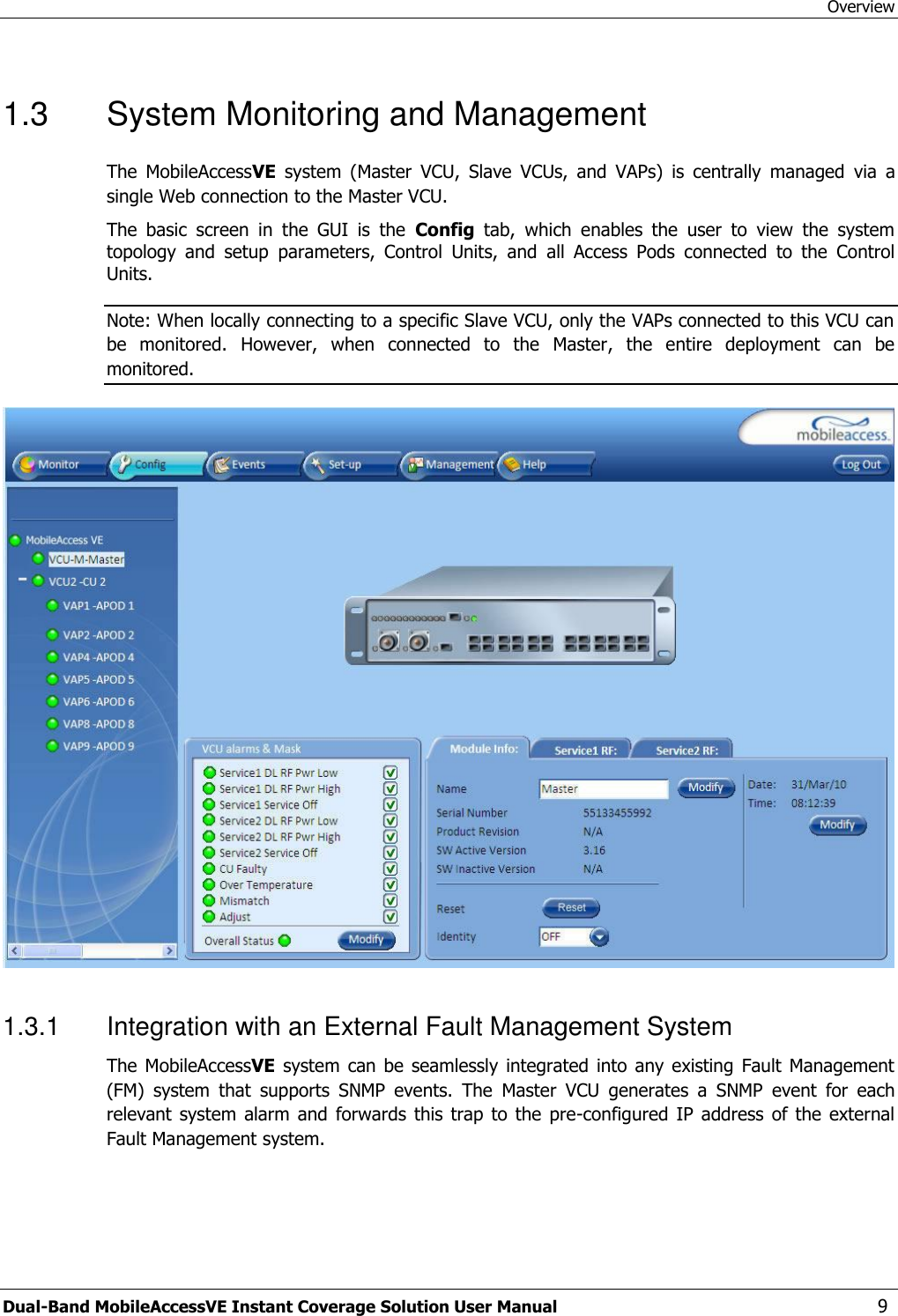Click green status icon beside VAP9 -APOD 9

52,746
